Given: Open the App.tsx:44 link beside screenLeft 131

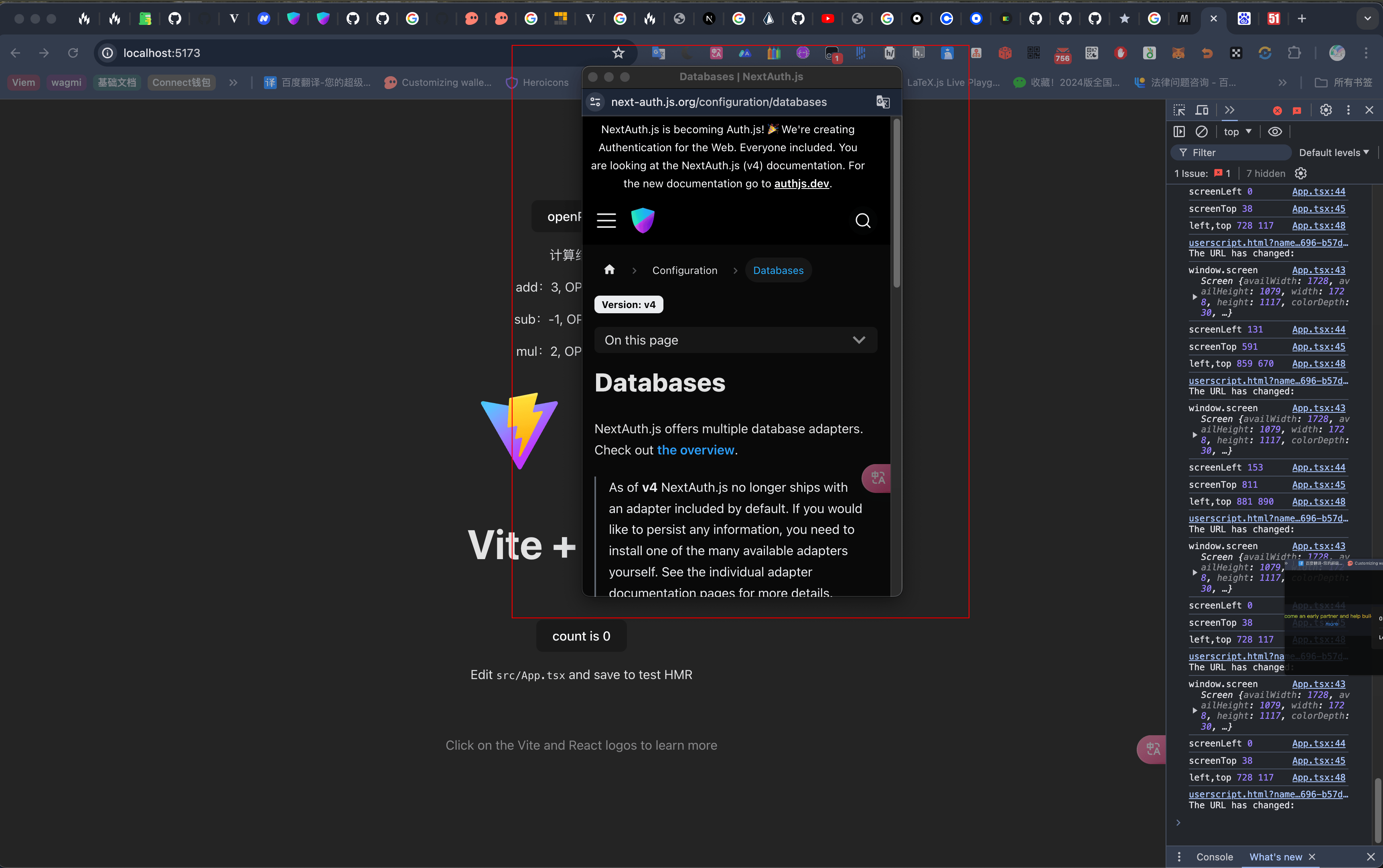Looking at the screenshot, I should point(1318,330).
